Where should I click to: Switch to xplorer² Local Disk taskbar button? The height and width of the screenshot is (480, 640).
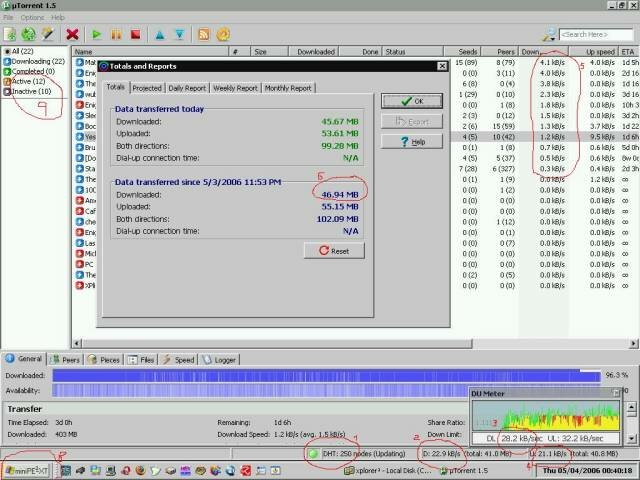tap(388, 471)
